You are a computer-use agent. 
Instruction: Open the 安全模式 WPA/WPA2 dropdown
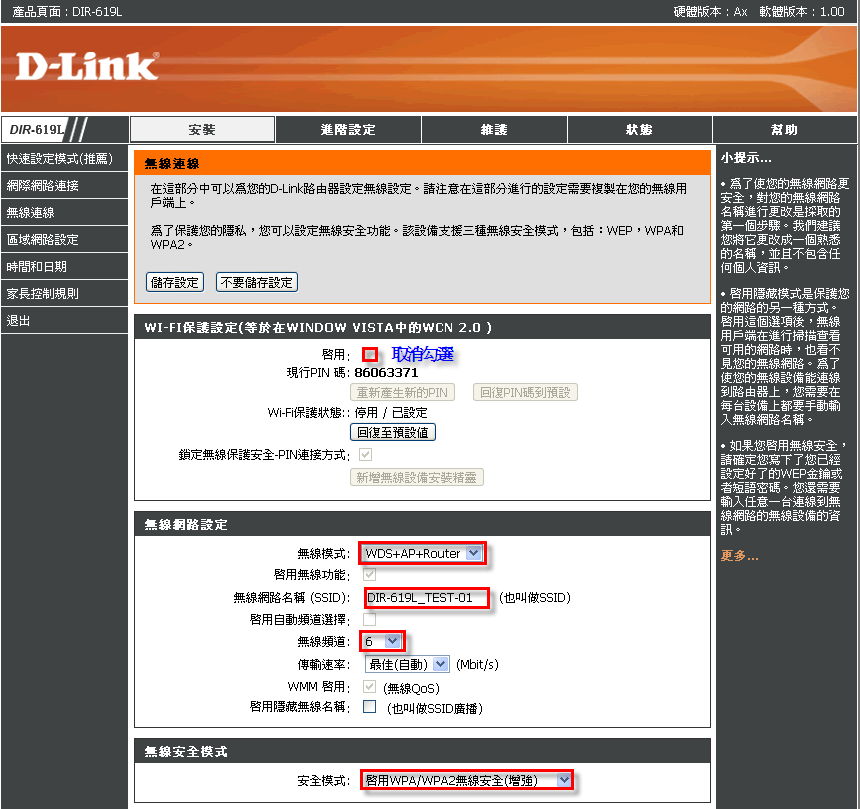pos(467,780)
